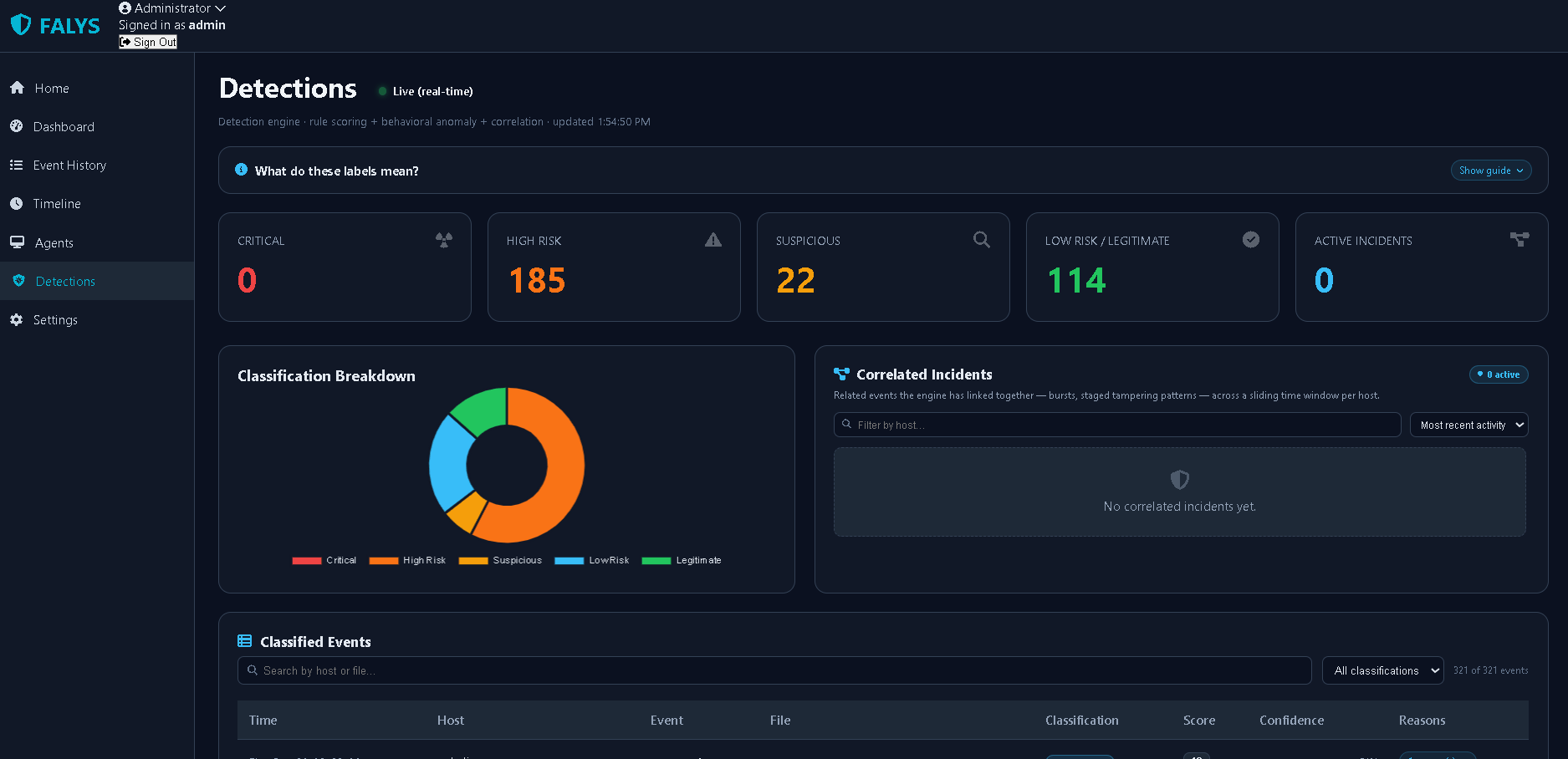Viewport: 1568px width, 759px height.
Task: Open the Administrator account dropdown
Action: pos(172,8)
